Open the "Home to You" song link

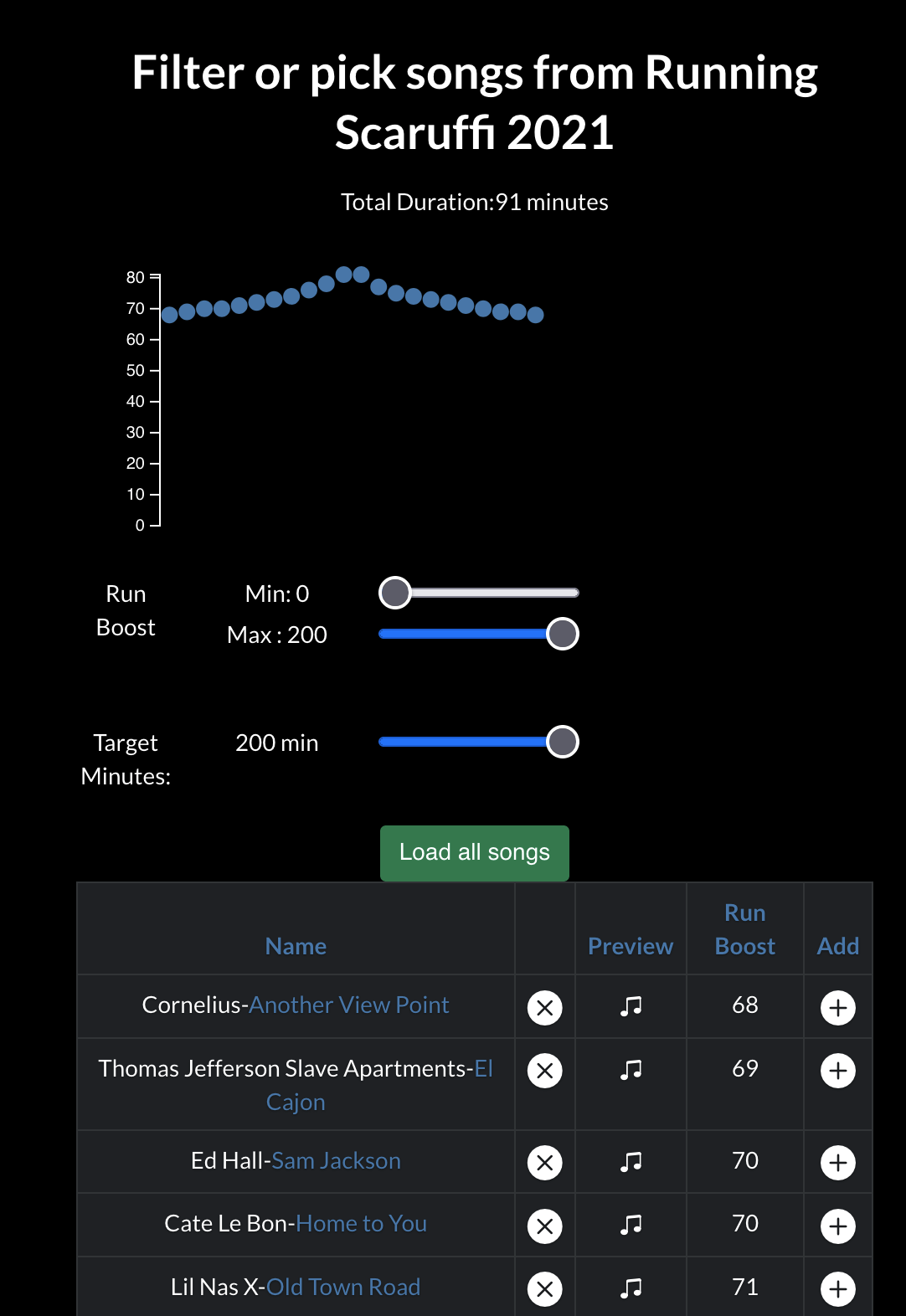tap(360, 1224)
